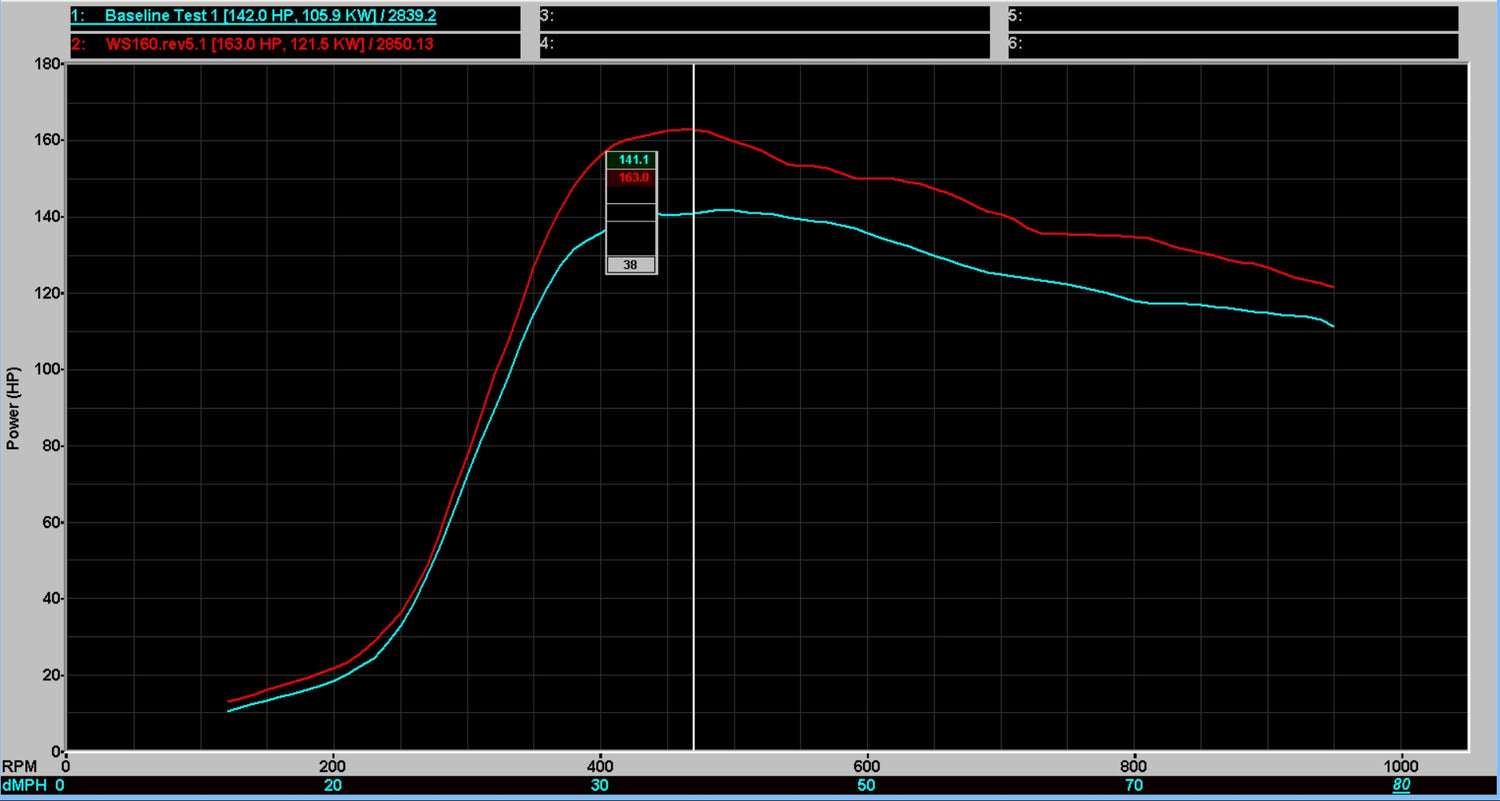
Task: Click the green 141.1 cursor readout cell
Action: point(630,158)
